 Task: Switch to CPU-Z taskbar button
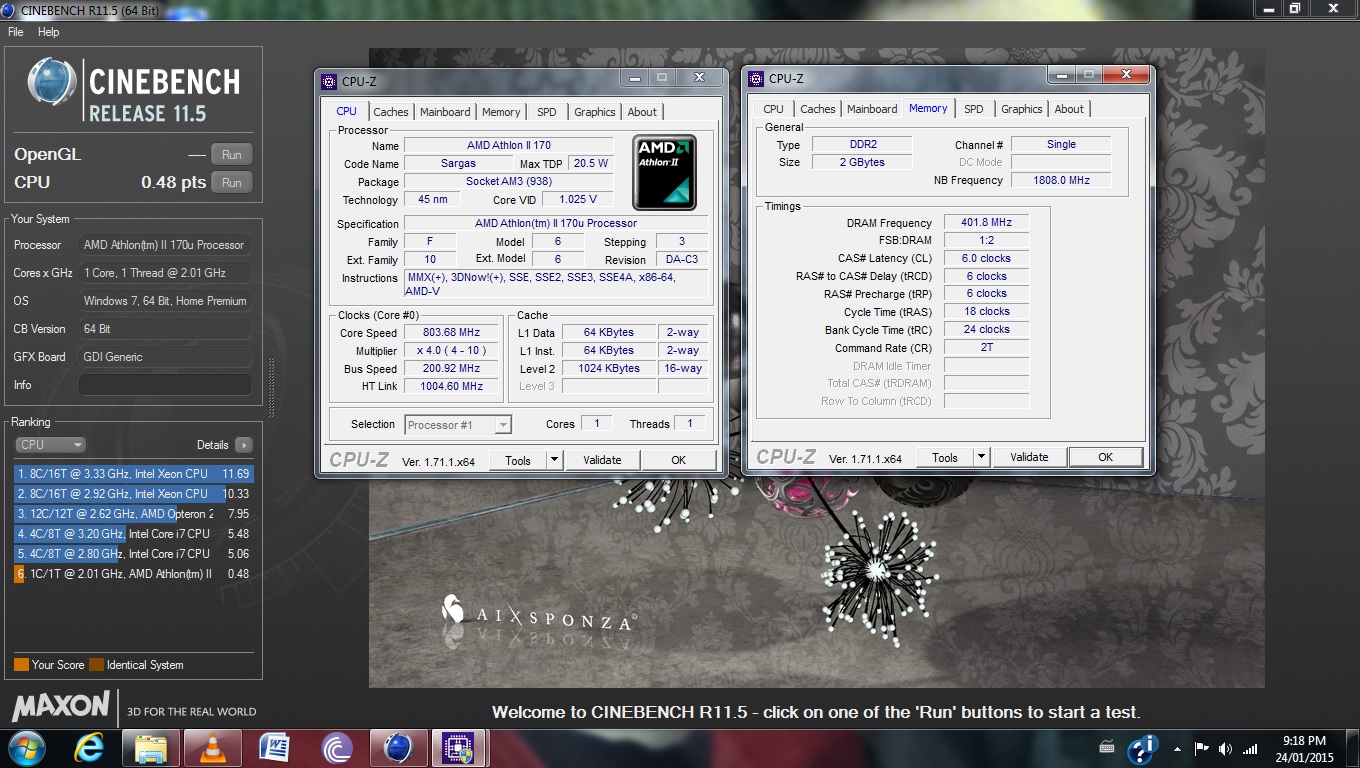click(x=460, y=748)
